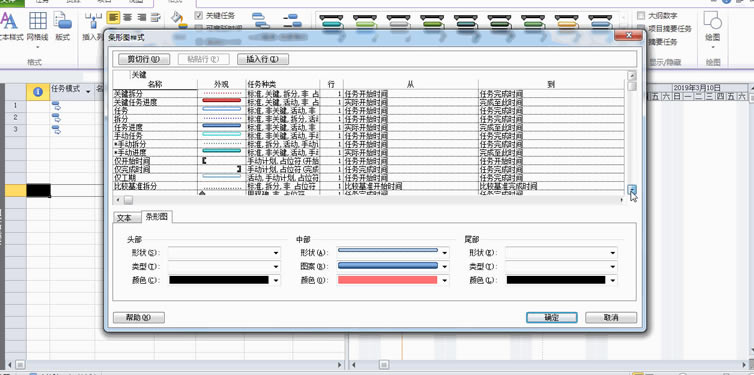754x375 pixels.
Task: Switch to the Bars (条形图) tab
Action: pyautogui.click(x=157, y=217)
